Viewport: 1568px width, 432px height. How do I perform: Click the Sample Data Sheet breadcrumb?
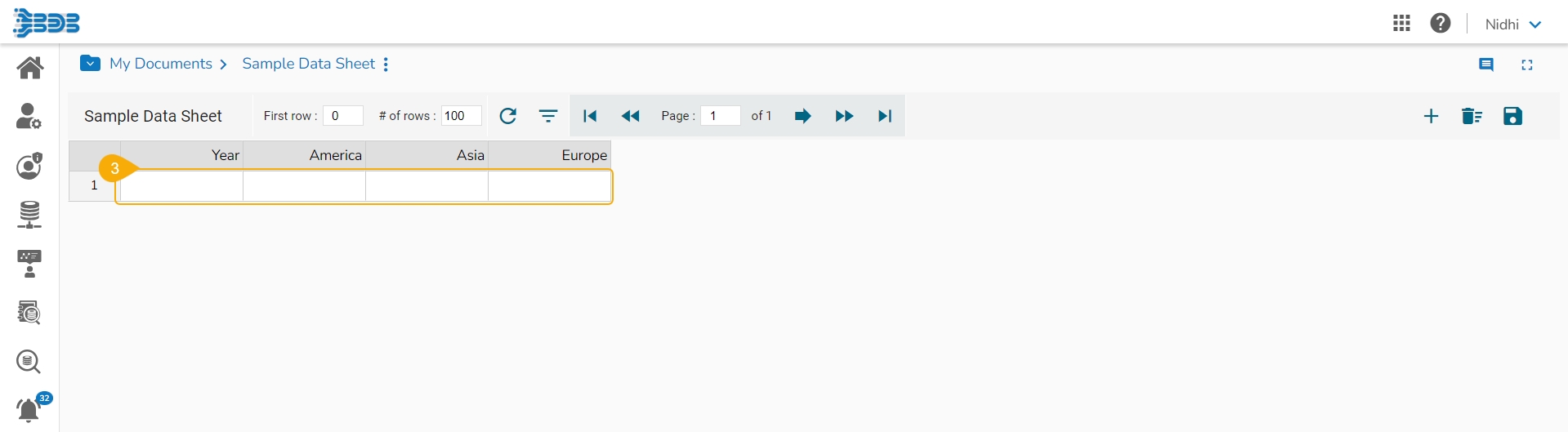click(x=308, y=64)
